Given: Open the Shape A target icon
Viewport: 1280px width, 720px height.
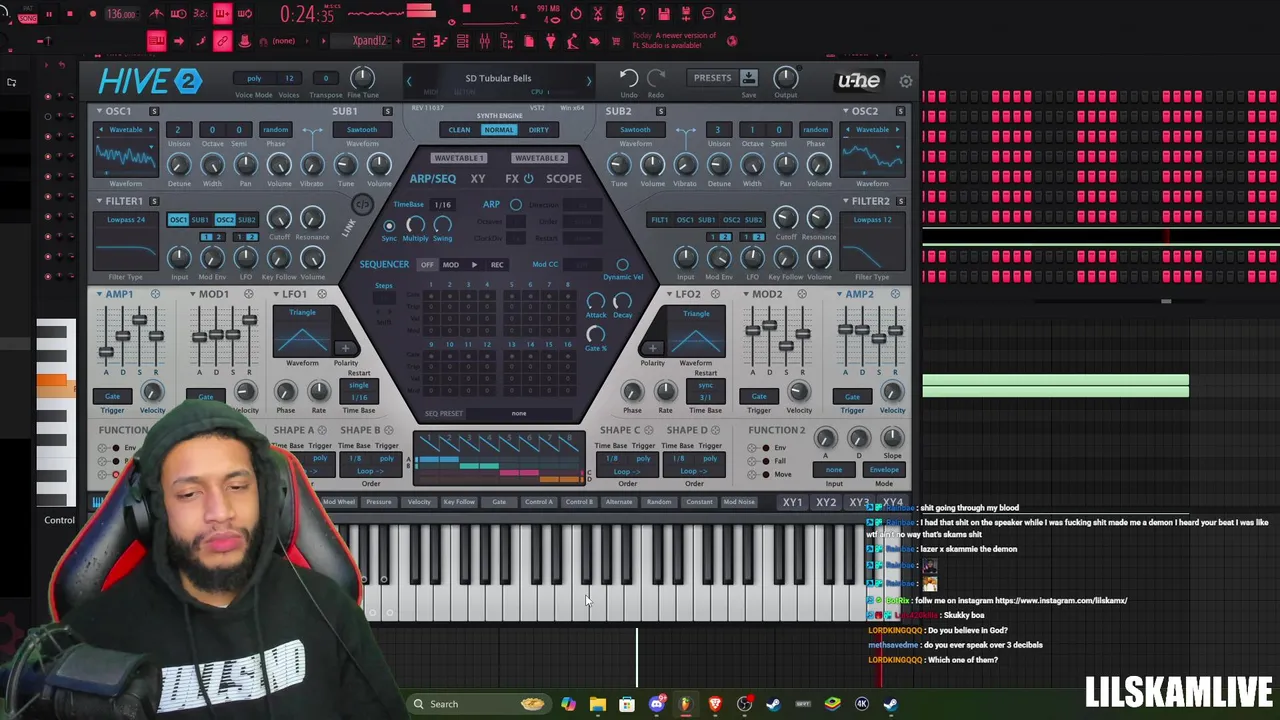Looking at the screenshot, I should 322,430.
